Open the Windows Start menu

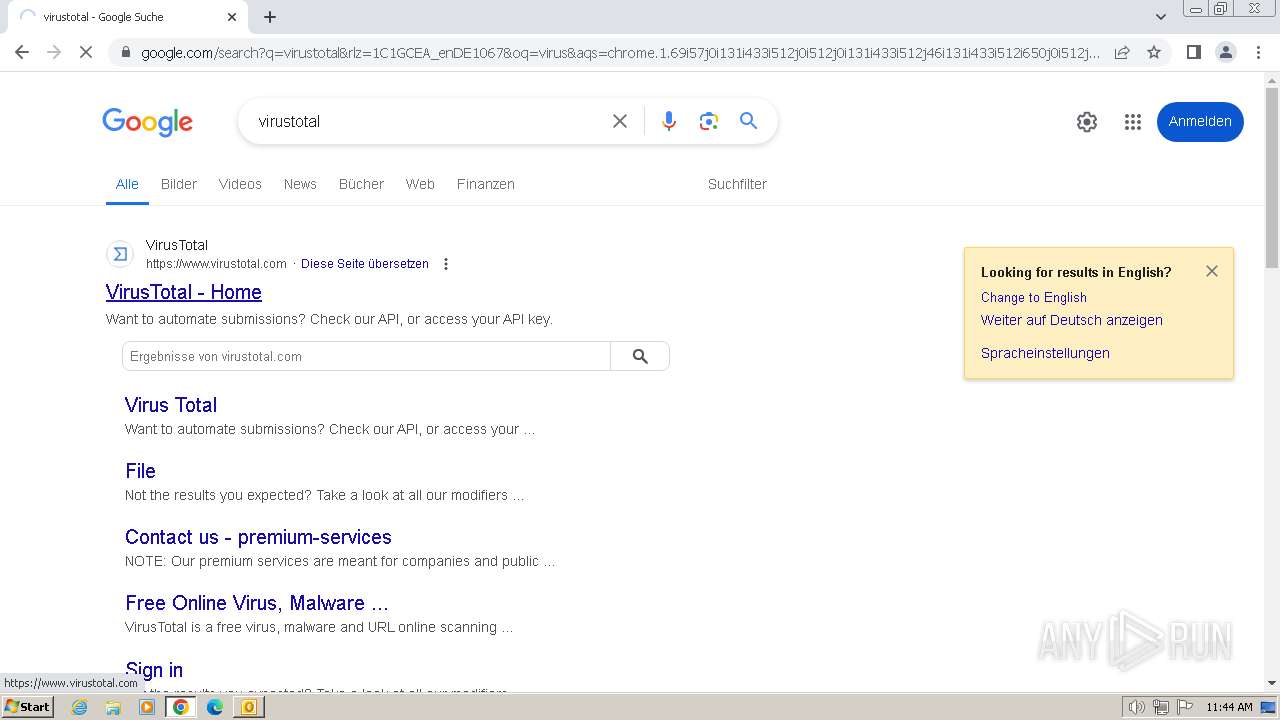(27, 707)
